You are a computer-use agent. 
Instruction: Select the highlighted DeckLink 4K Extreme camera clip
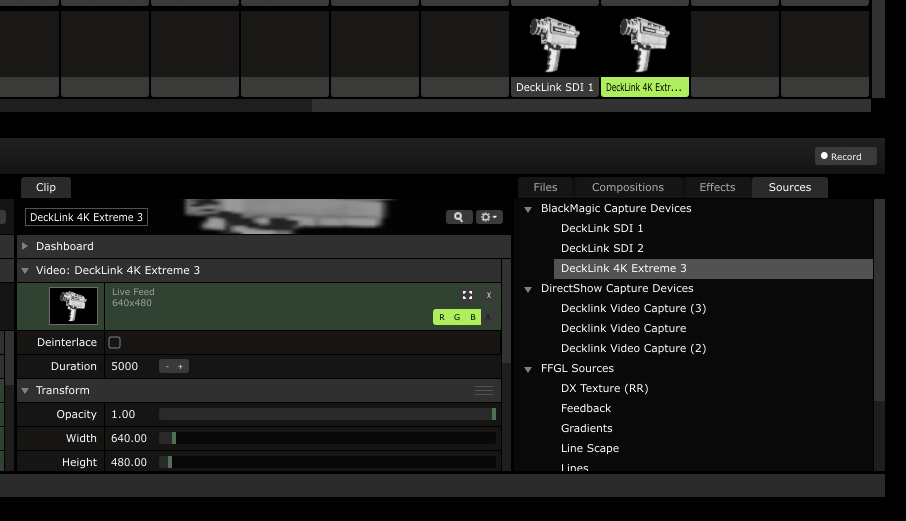pos(645,45)
